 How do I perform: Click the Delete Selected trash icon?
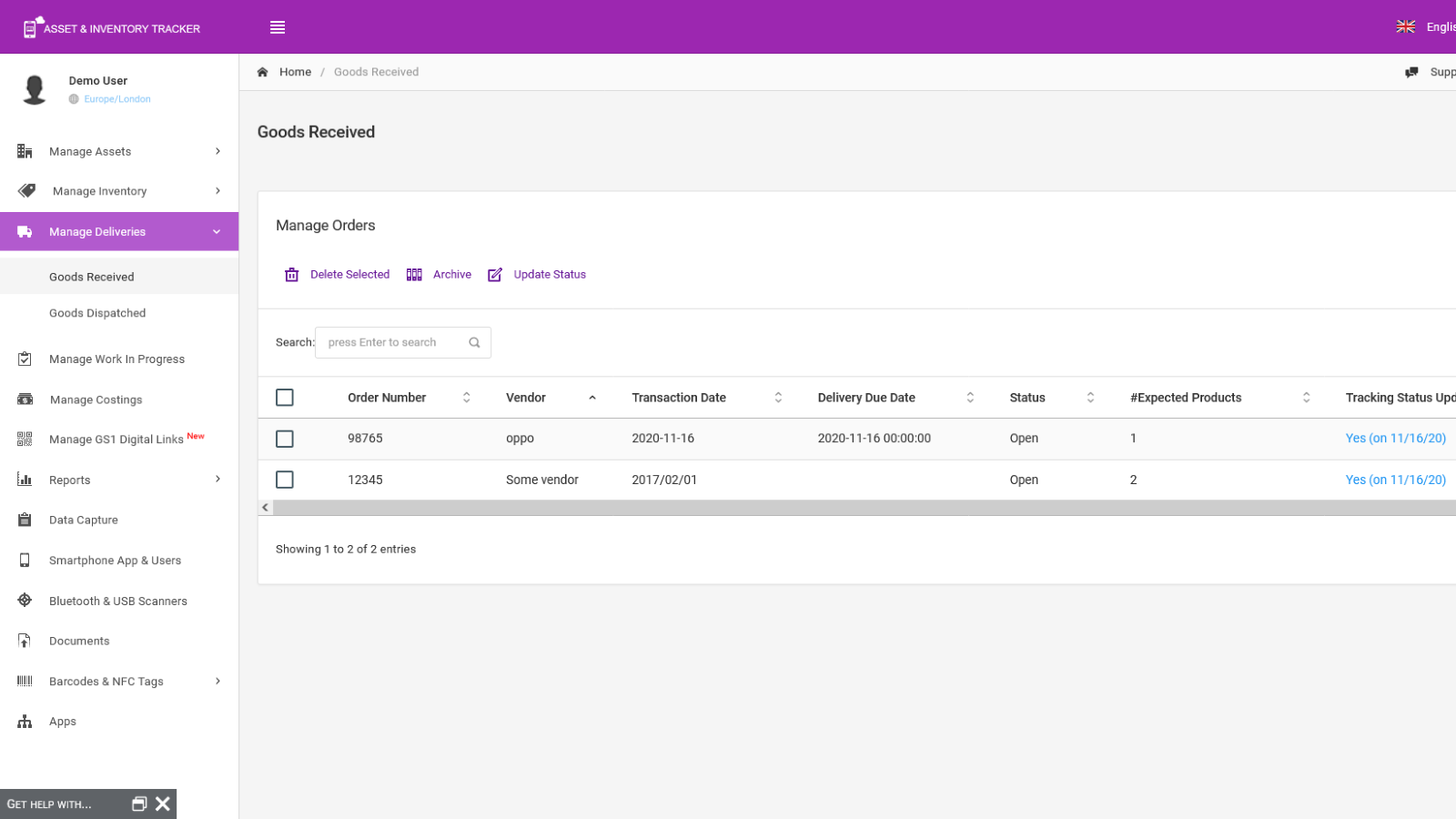pos(291,275)
